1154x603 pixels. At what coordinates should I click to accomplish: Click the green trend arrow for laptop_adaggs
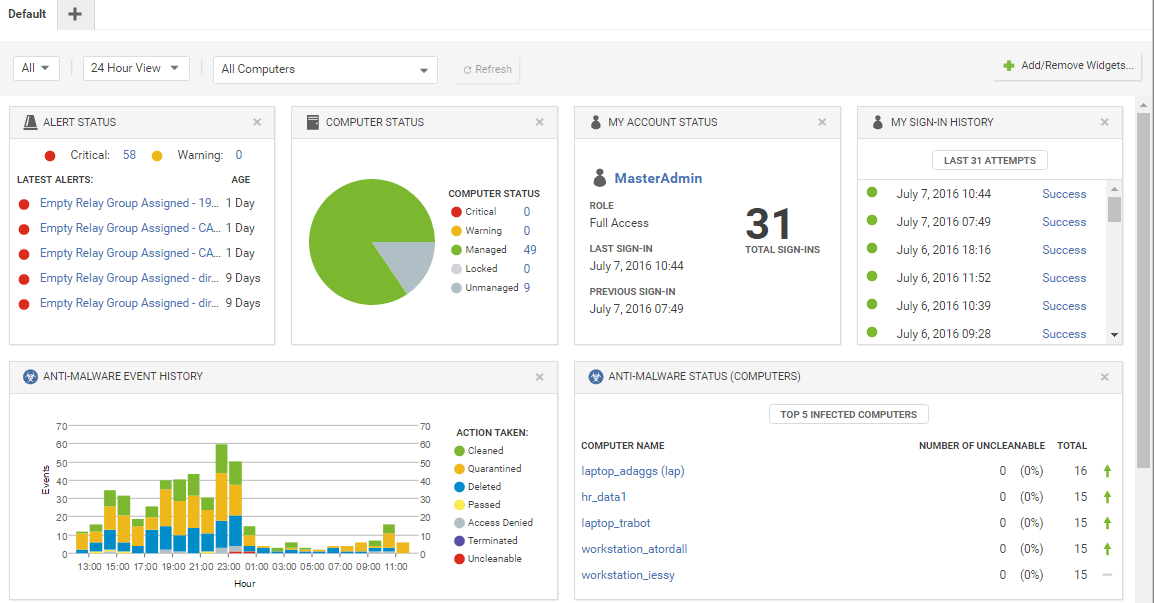1106,470
